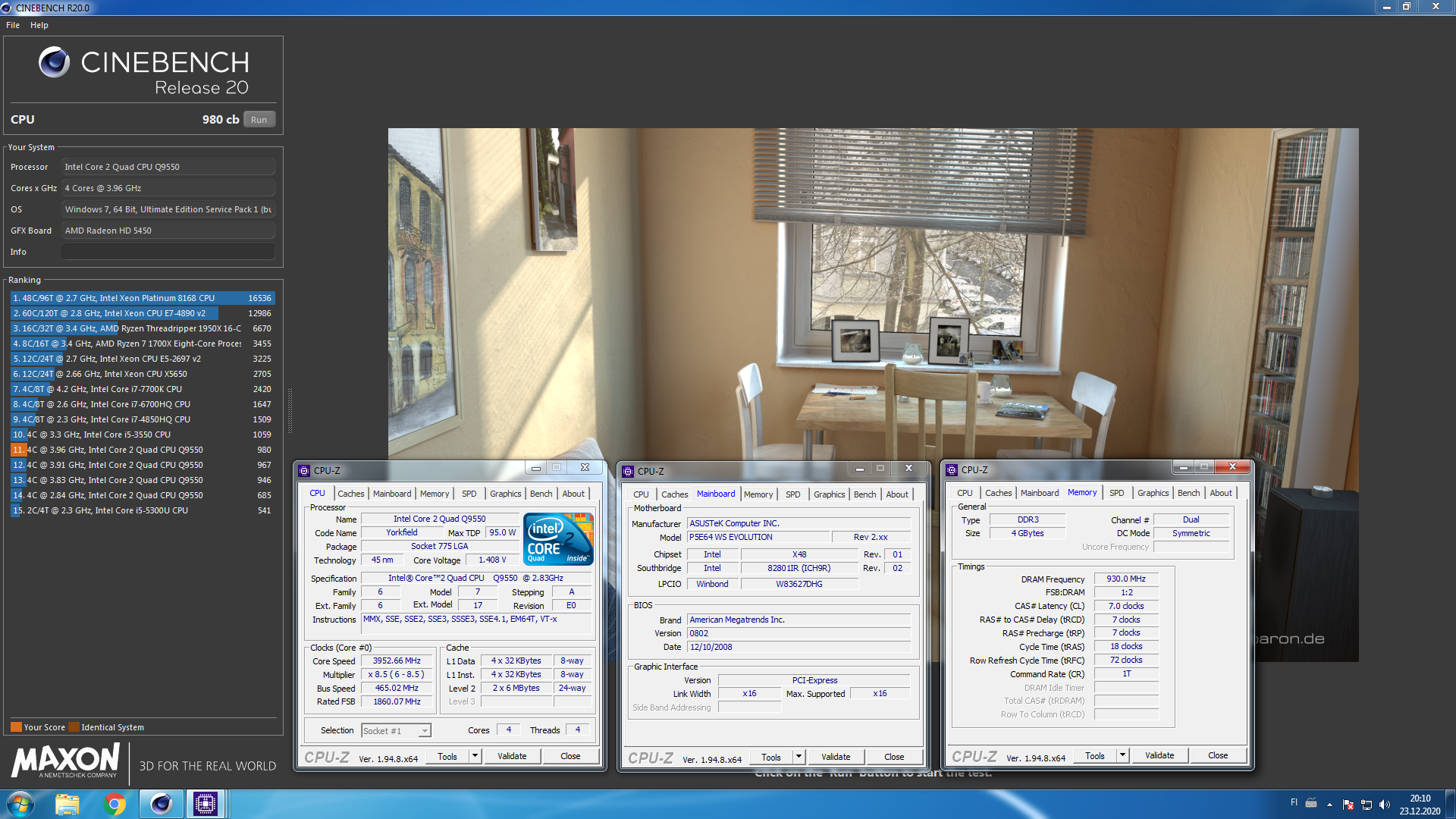
Task: Click the P5E64 WS EVOLUTION model field
Action: pos(758,537)
